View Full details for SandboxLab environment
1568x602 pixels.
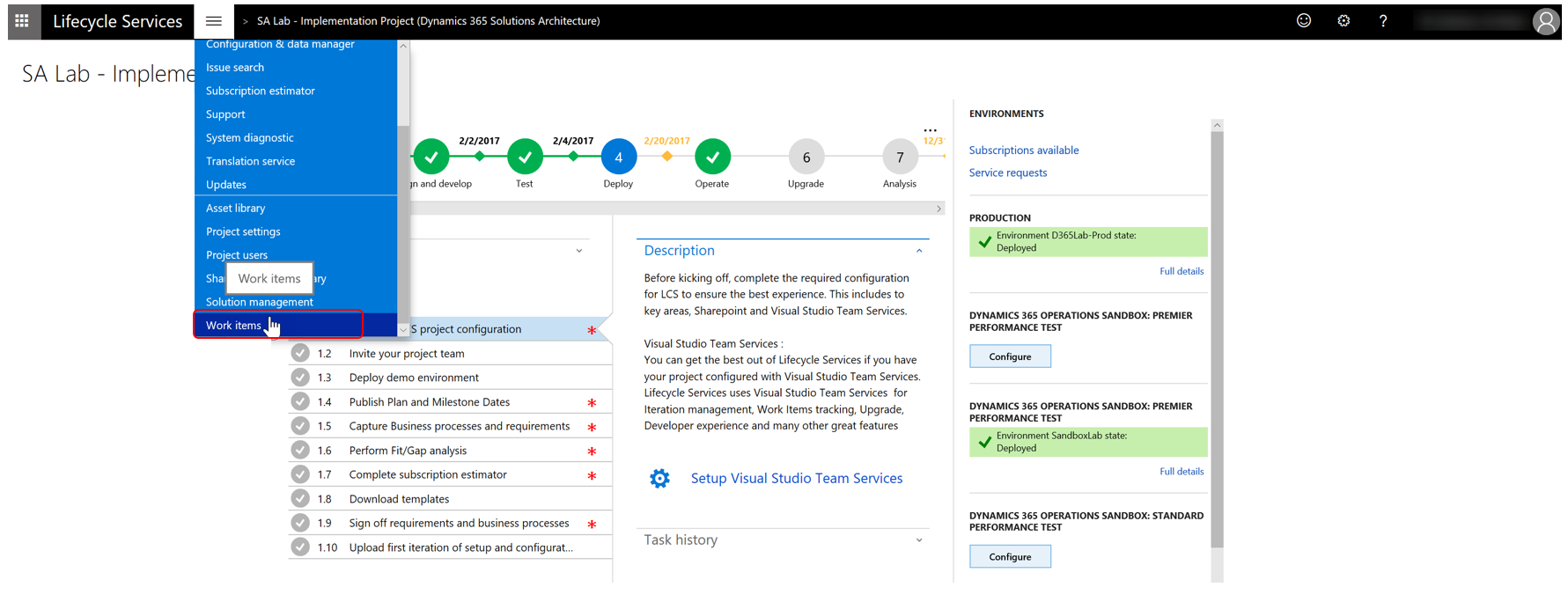point(1182,472)
